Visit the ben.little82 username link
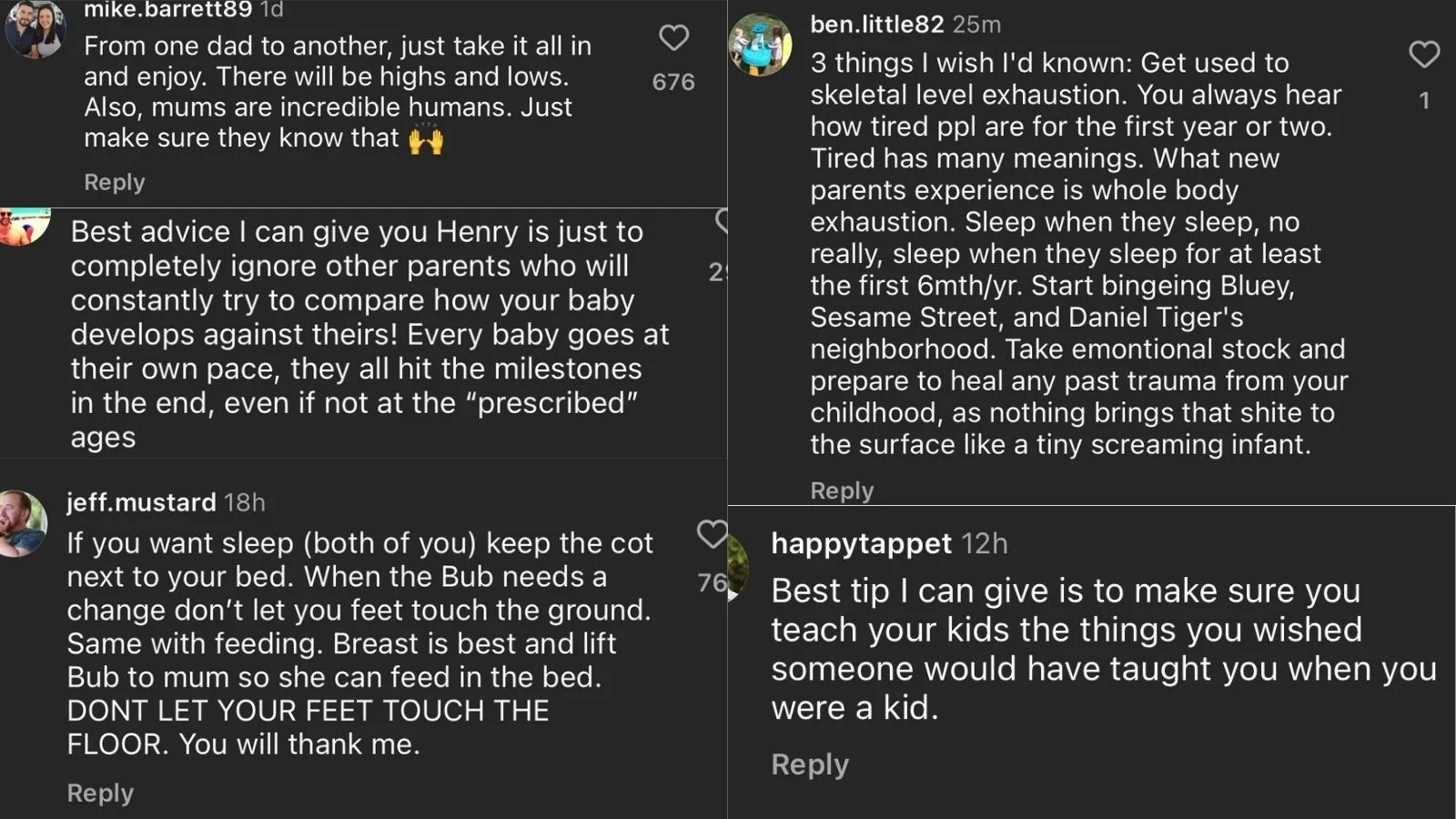The image size is (1456, 819). point(877,25)
